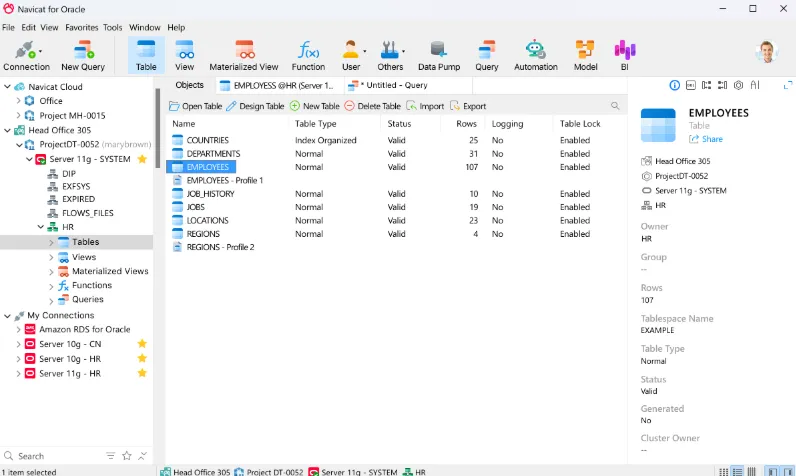Open the User toolbar icon
This screenshot has width=796, height=476.
click(350, 55)
